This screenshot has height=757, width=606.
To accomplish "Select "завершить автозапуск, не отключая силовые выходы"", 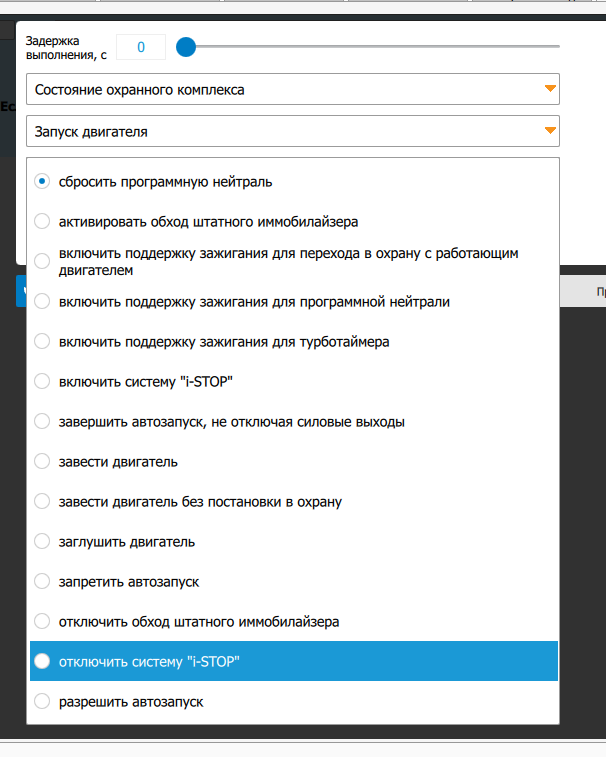I will pyautogui.click(x=42, y=421).
